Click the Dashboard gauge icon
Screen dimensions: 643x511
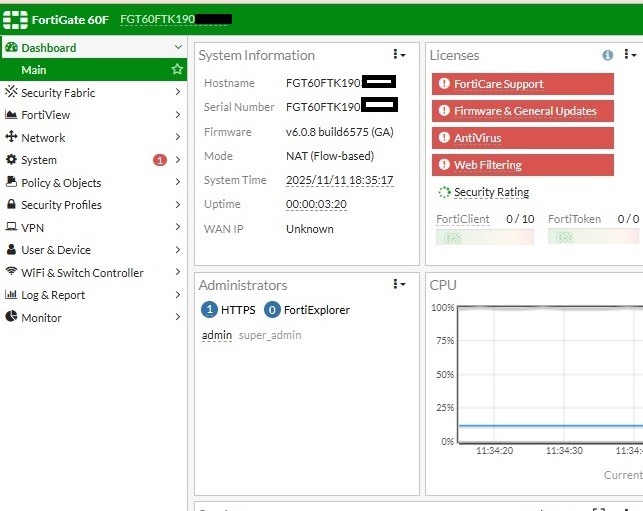(11, 47)
